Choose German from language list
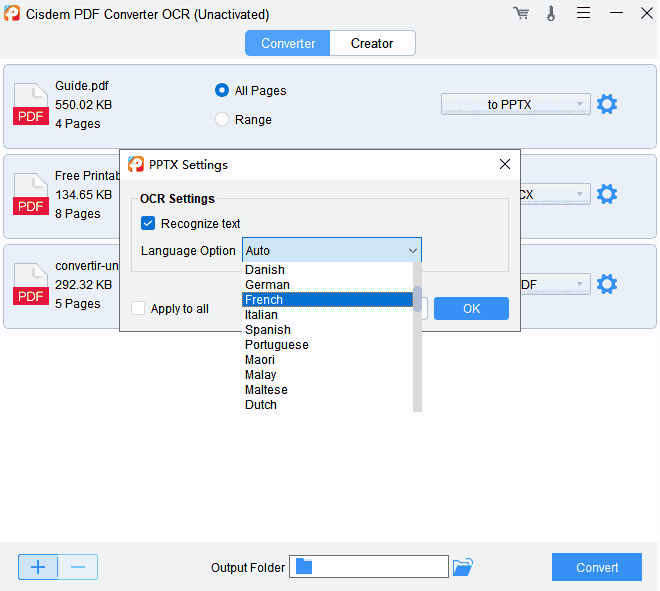The width and height of the screenshot is (660, 591). coord(327,285)
